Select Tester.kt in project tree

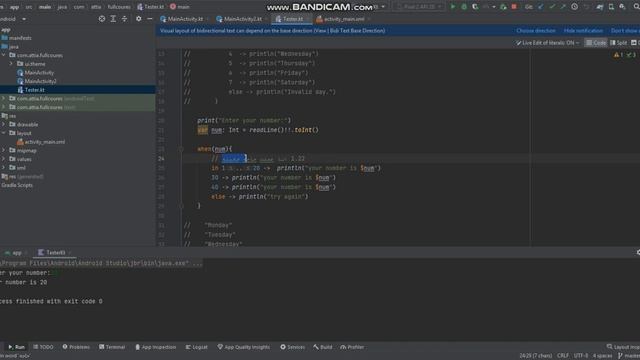(34, 90)
